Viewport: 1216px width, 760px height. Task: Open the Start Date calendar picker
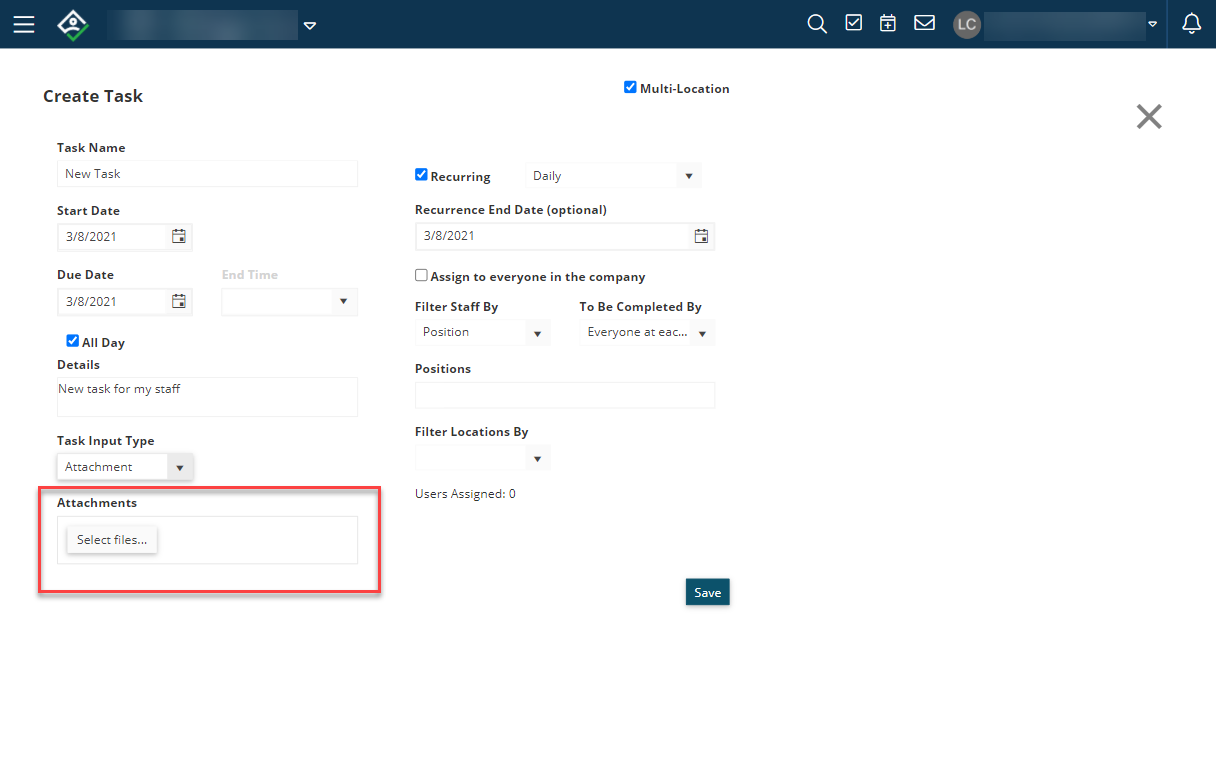[179, 236]
